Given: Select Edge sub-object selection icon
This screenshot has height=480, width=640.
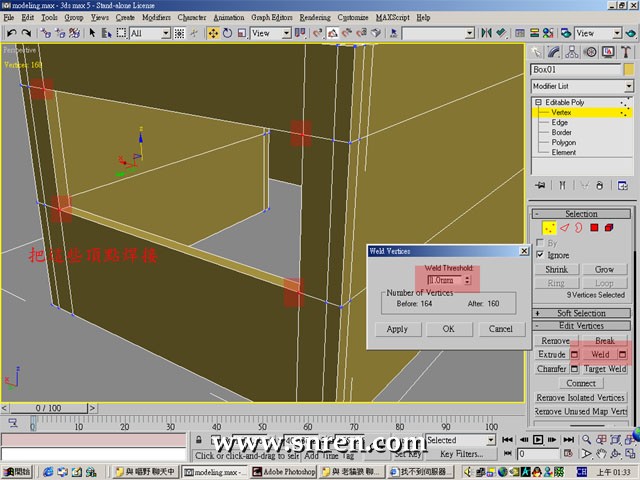Looking at the screenshot, I should click(564, 228).
